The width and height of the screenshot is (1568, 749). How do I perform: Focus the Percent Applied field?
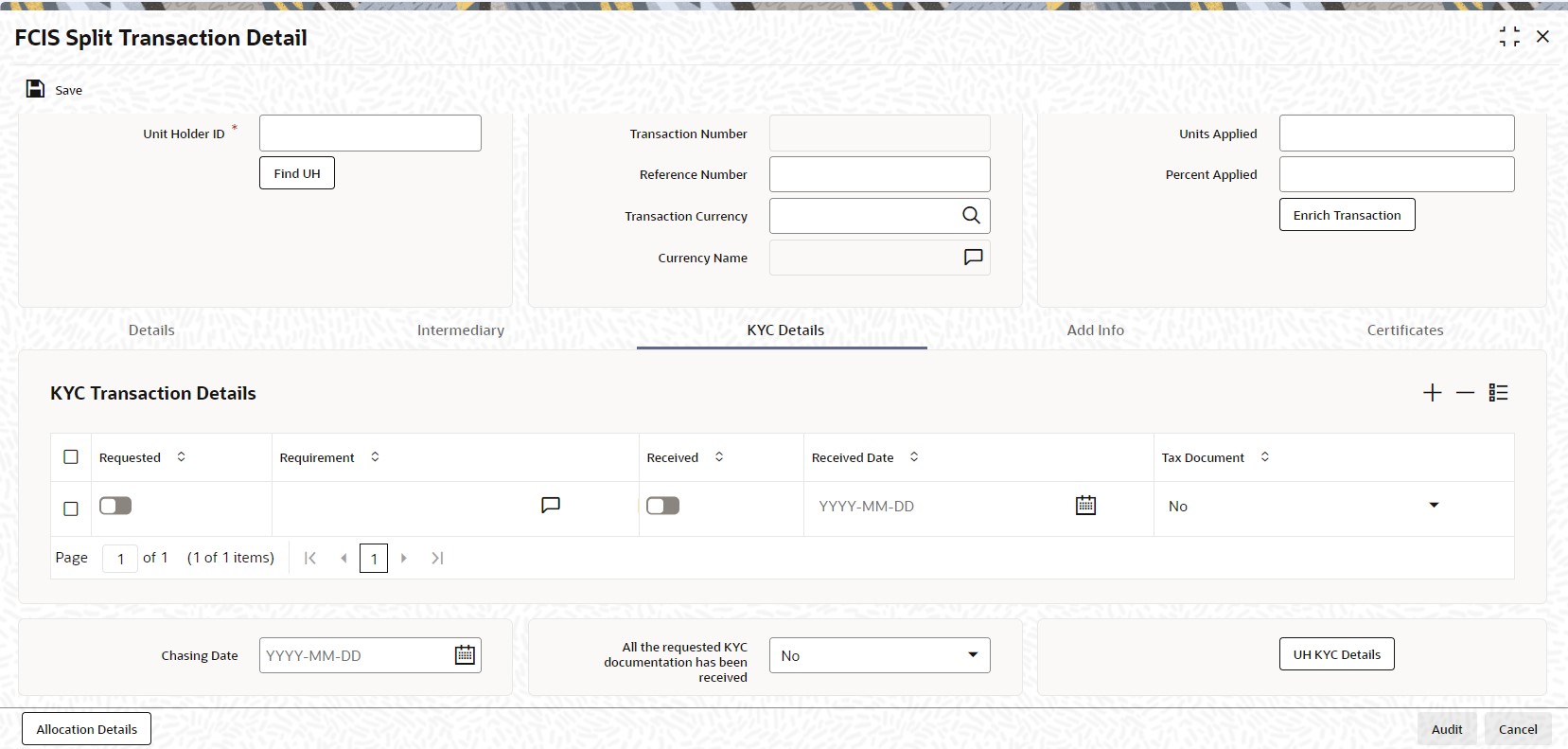pos(1397,174)
